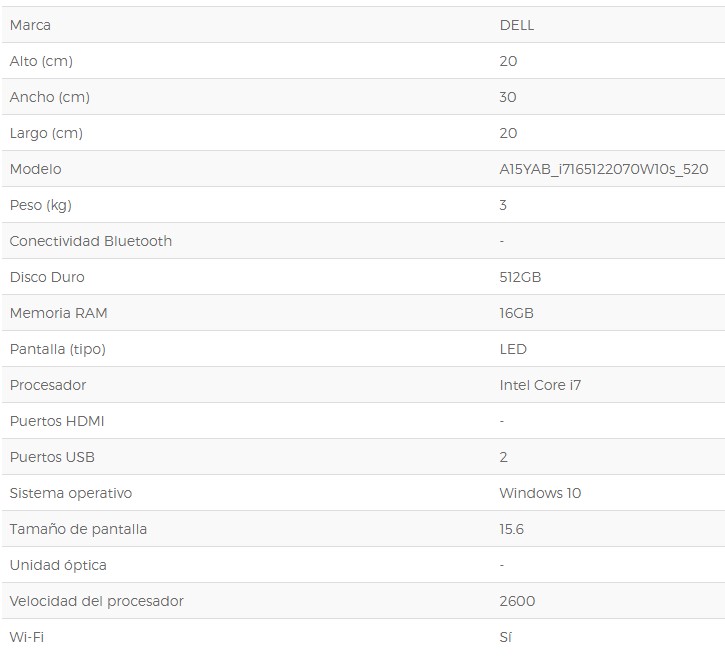Select the 16GB RAM value
The image size is (725, 657).
click(x=516, y=313)
